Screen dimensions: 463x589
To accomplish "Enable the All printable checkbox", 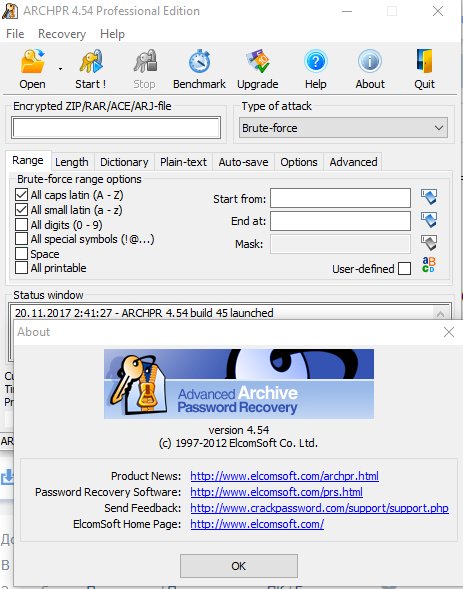I will coord(21,268).
